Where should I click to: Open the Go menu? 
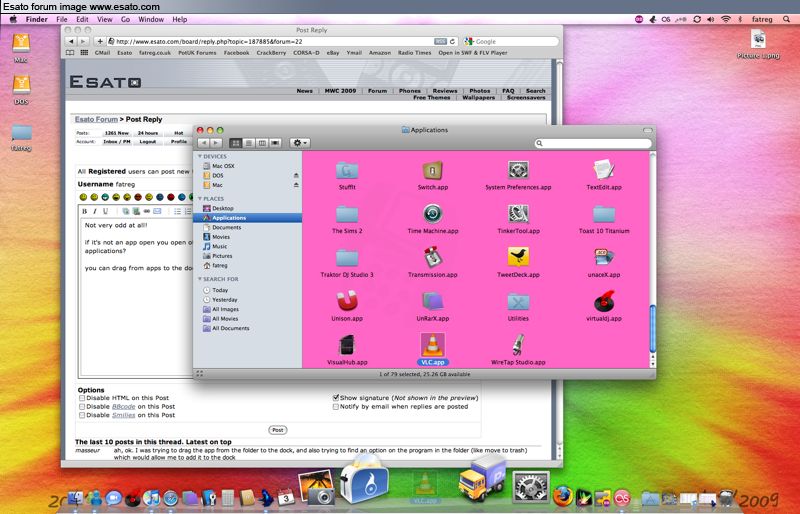coord(126,19)
